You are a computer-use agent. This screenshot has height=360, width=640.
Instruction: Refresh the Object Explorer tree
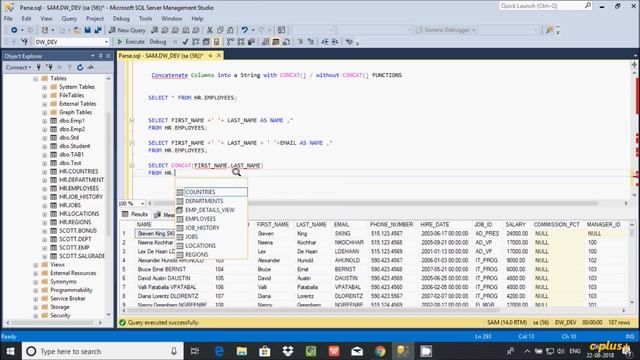(80, 67)
